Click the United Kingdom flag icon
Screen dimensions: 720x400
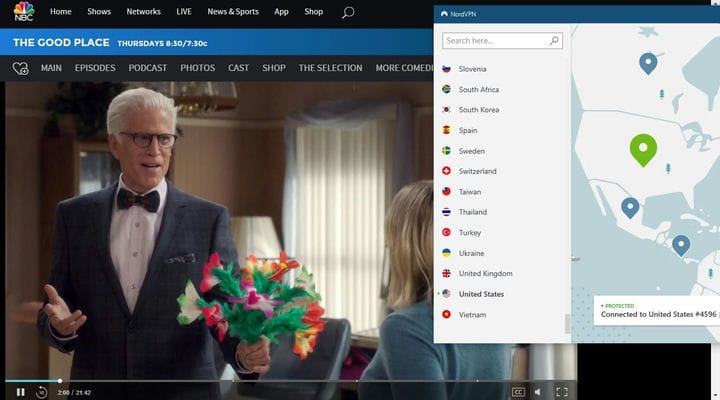point(446,273)
